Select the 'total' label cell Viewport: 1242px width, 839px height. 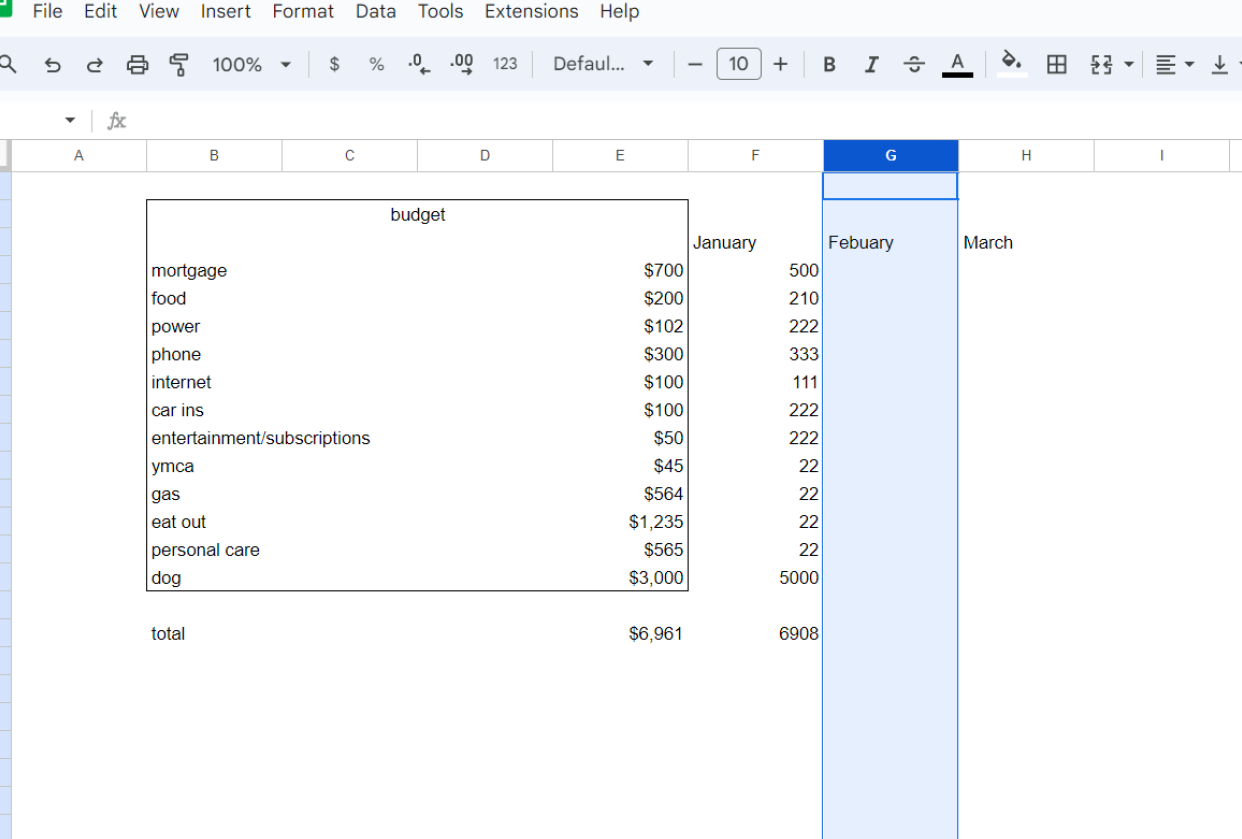click(x=214, y=634)
